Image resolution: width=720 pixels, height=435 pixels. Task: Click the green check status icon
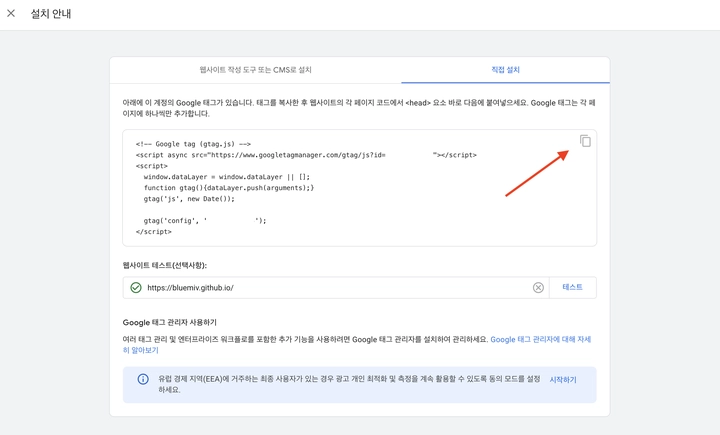(136, 288)
